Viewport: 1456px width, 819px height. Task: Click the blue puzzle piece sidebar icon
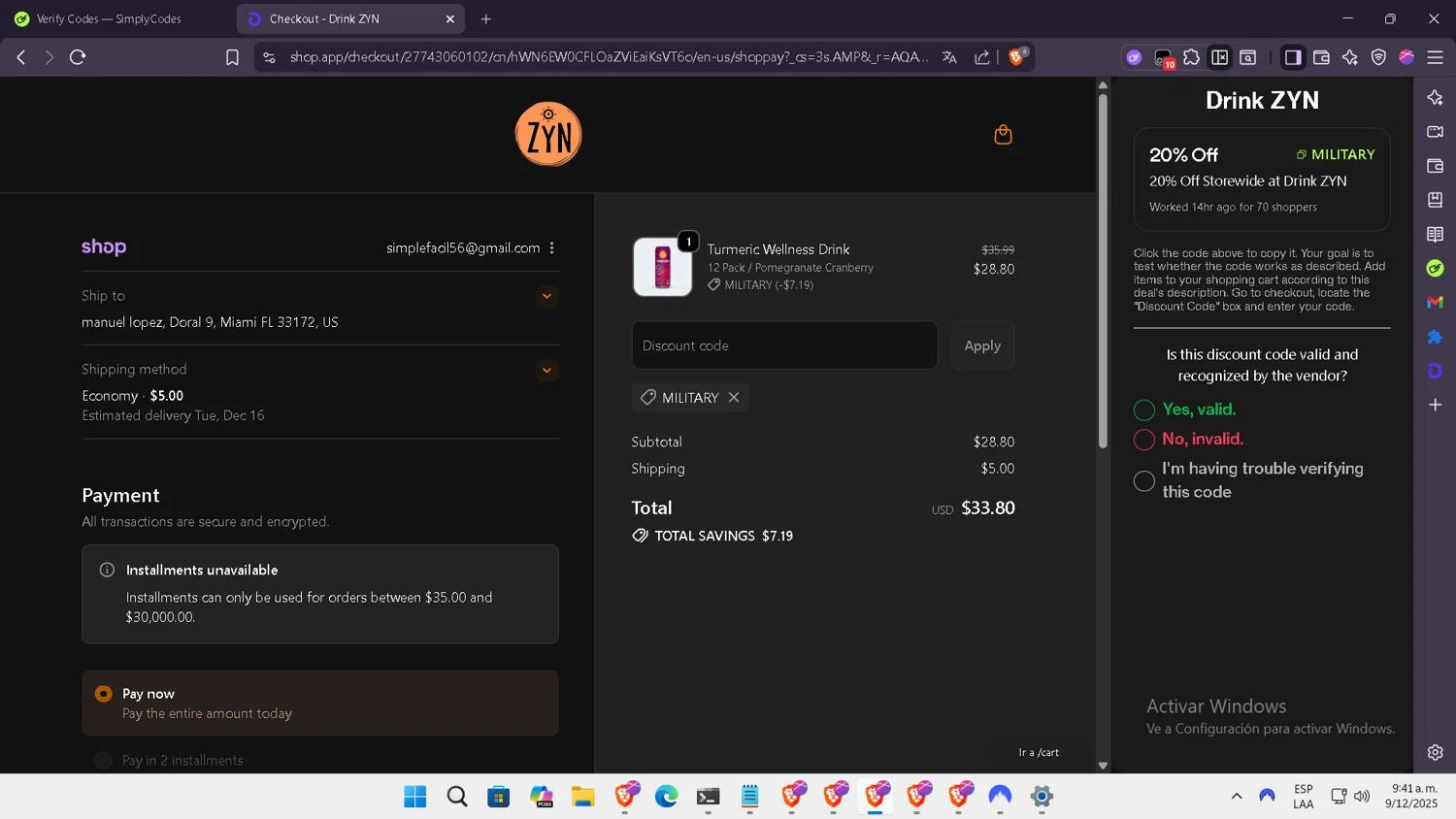1435,337
